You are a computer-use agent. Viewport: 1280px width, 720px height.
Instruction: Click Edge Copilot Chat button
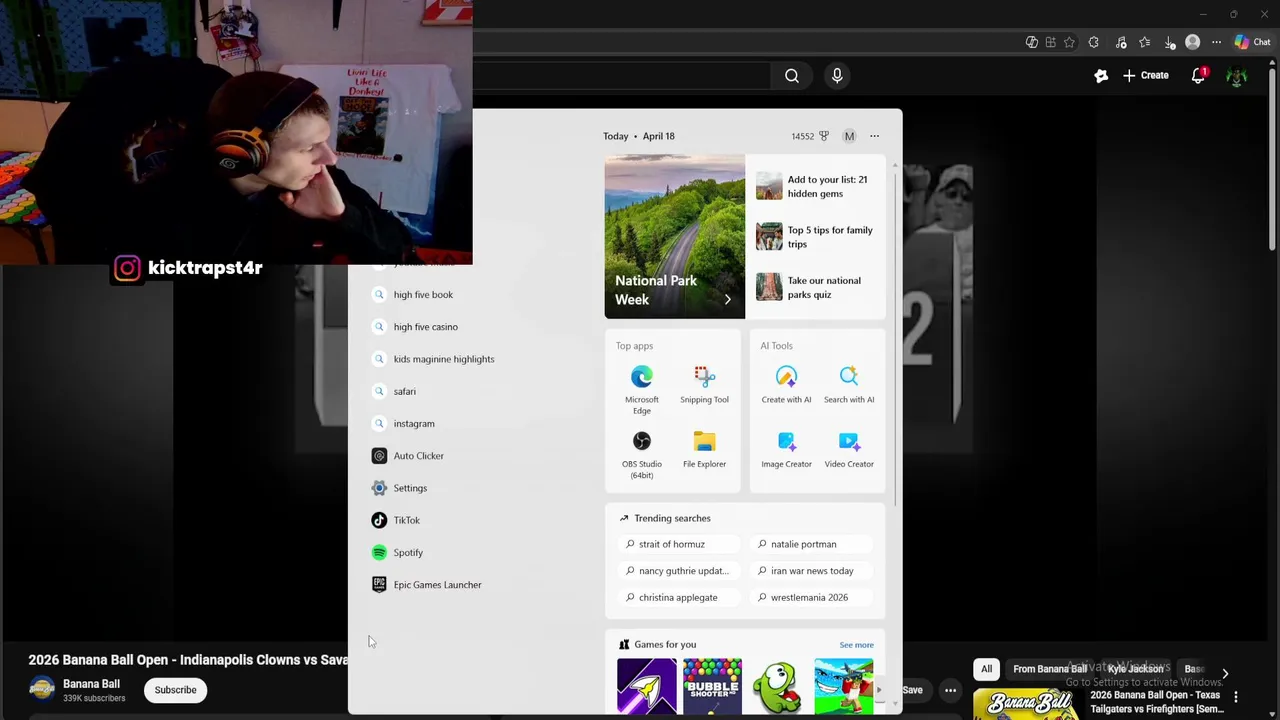coord(1253,42)
